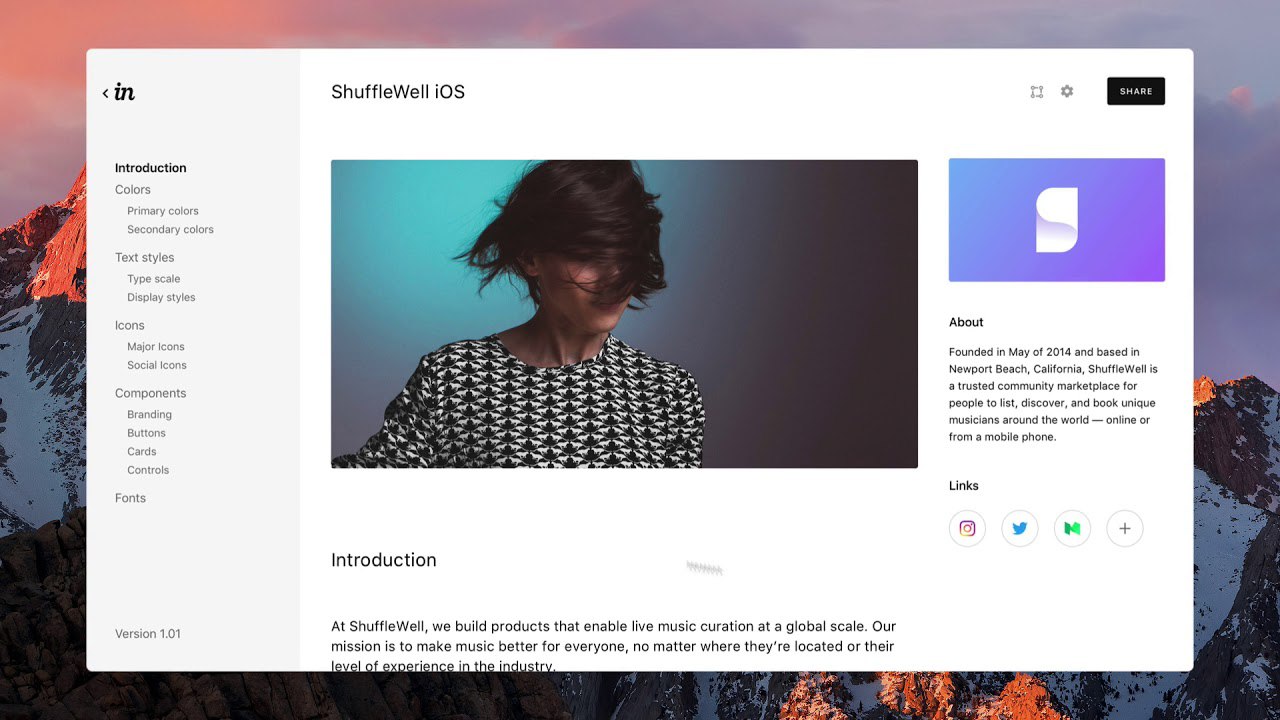Go to Fonts section

click(x=131, y=498)
